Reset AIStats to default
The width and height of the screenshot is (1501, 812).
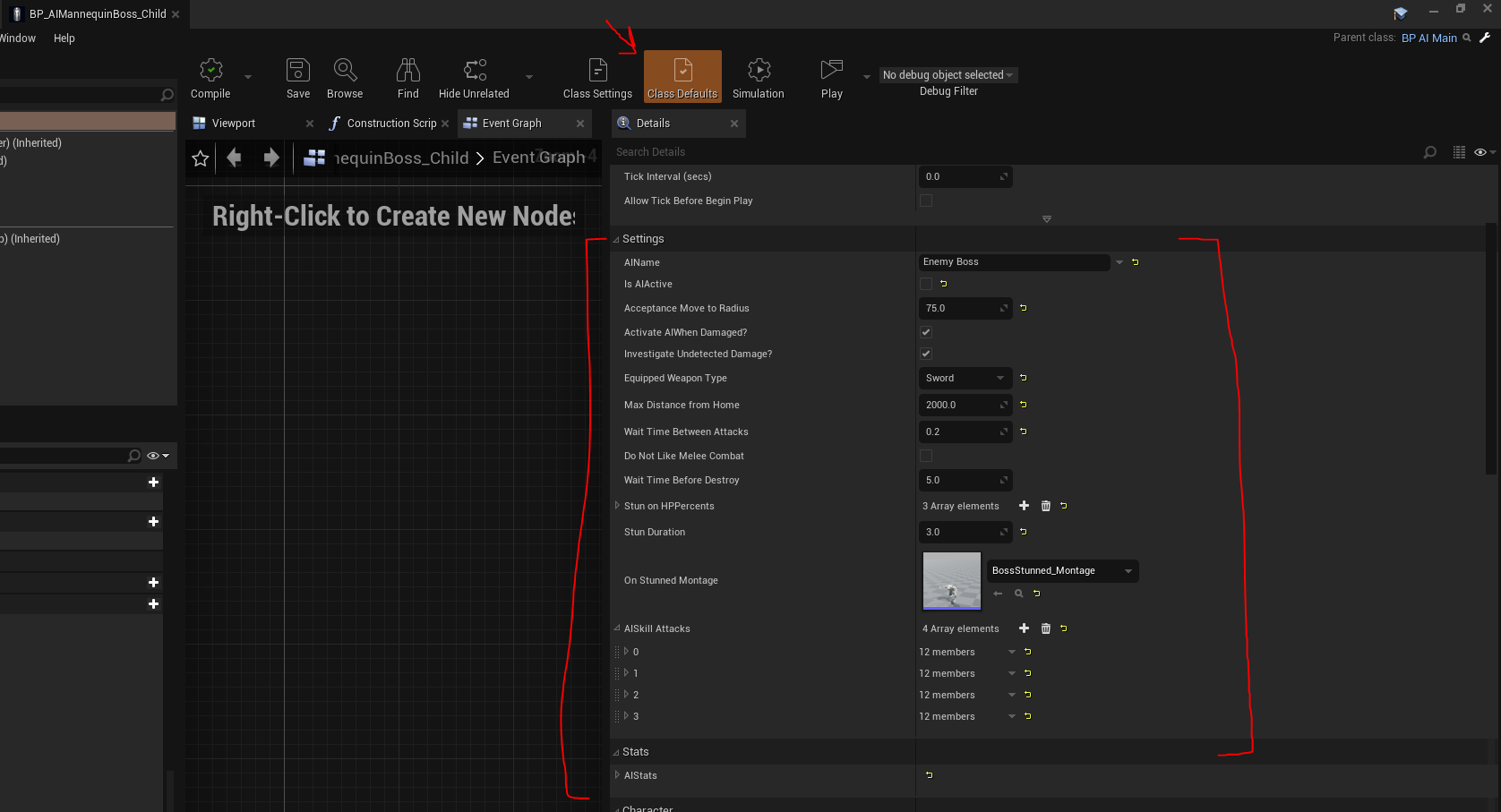[930, 775]
